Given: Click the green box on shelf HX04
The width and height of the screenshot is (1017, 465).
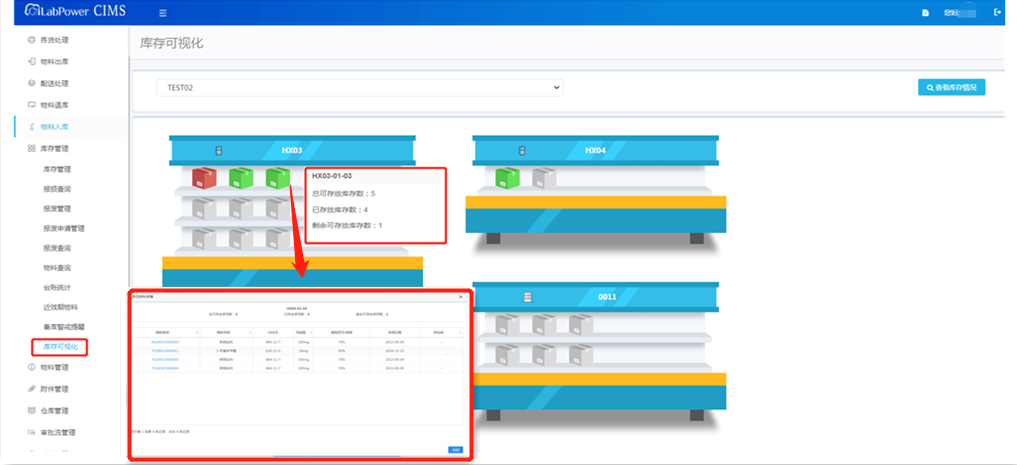Looking at the screenshot, I should (x=507, y=178).
